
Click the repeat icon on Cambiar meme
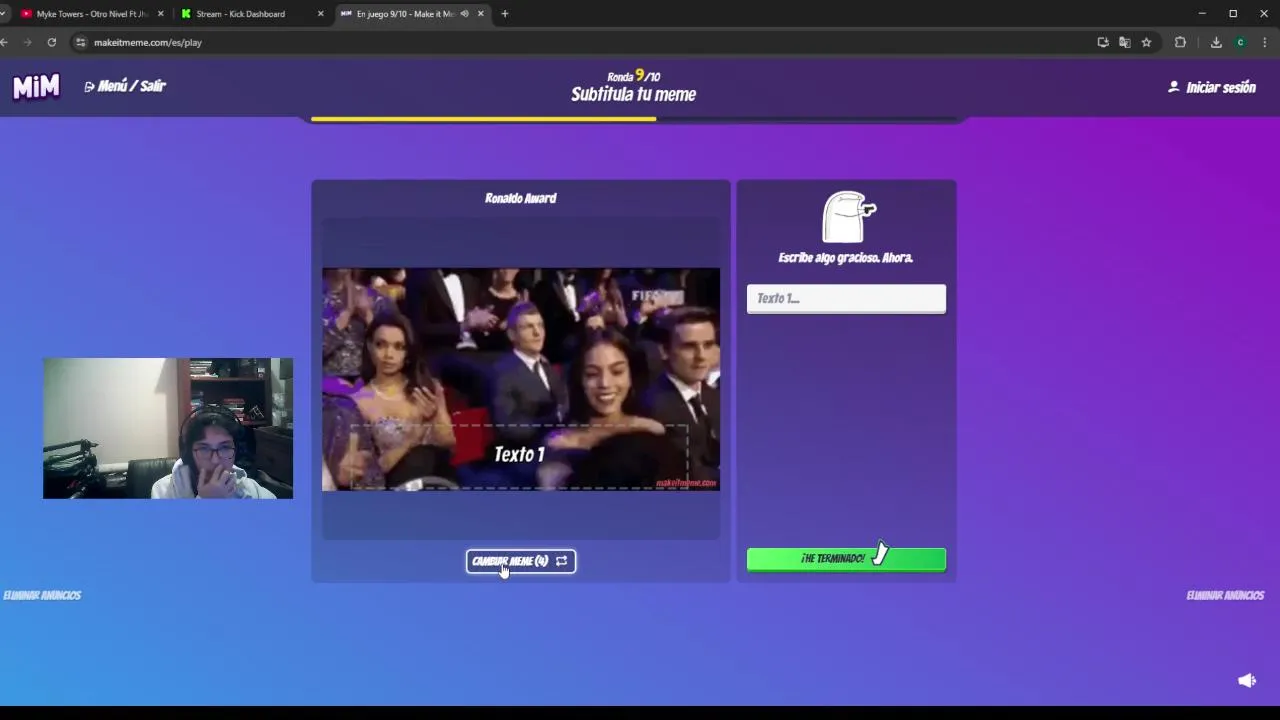click(561, 561)
